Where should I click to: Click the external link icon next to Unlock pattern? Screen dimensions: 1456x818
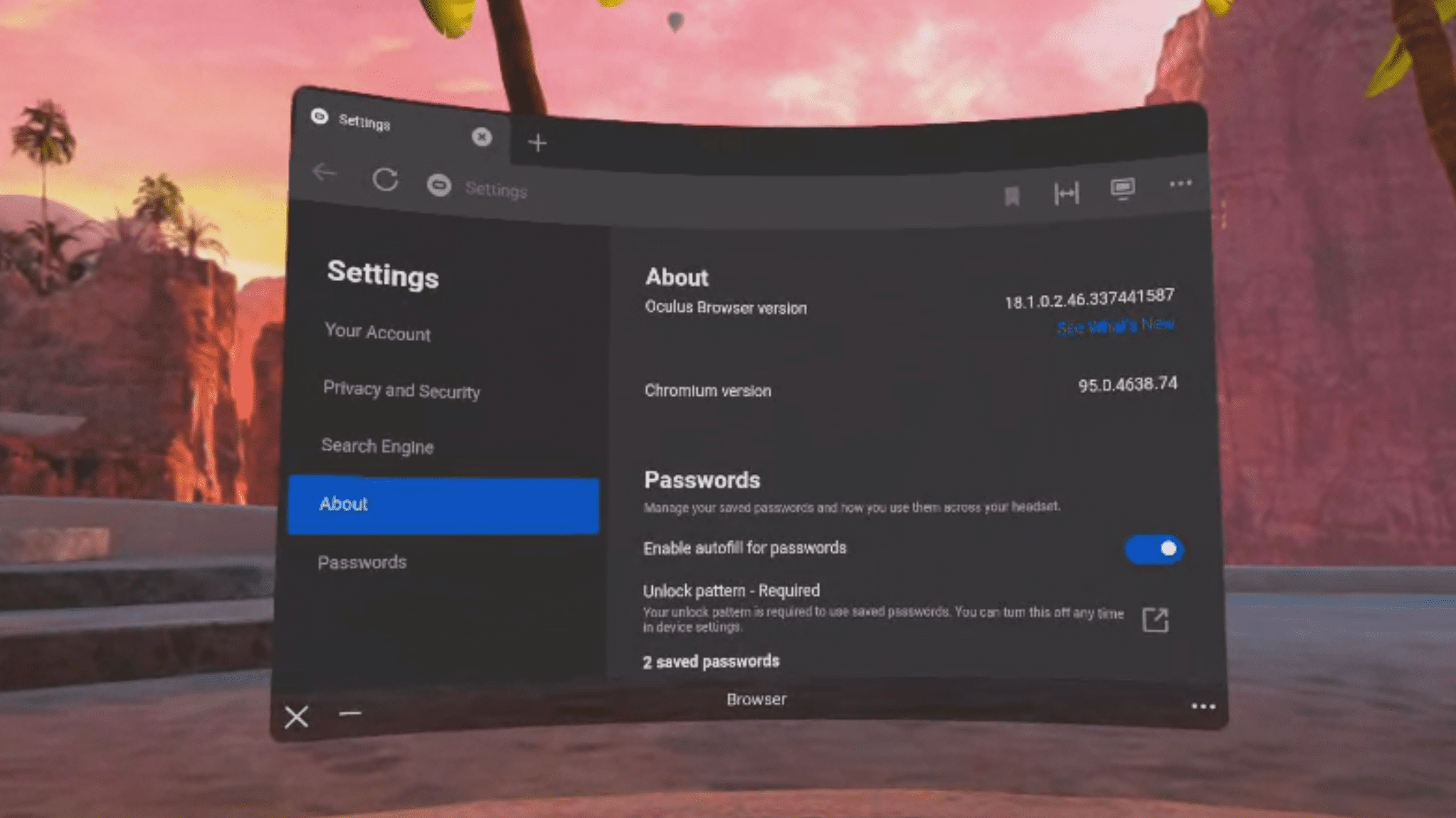(x=1155, y=619)
